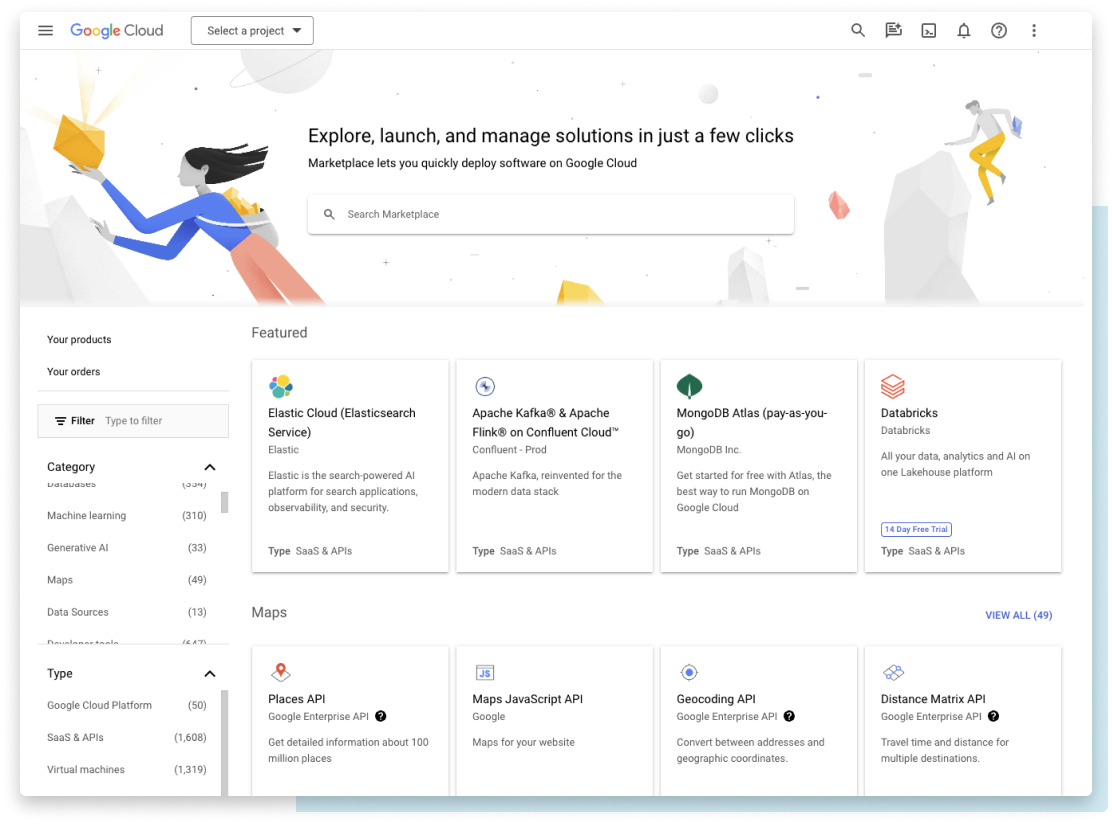Click the Elastic Cloud logo icon
This screenshot has width=1112, height=824.
(281, 386)
